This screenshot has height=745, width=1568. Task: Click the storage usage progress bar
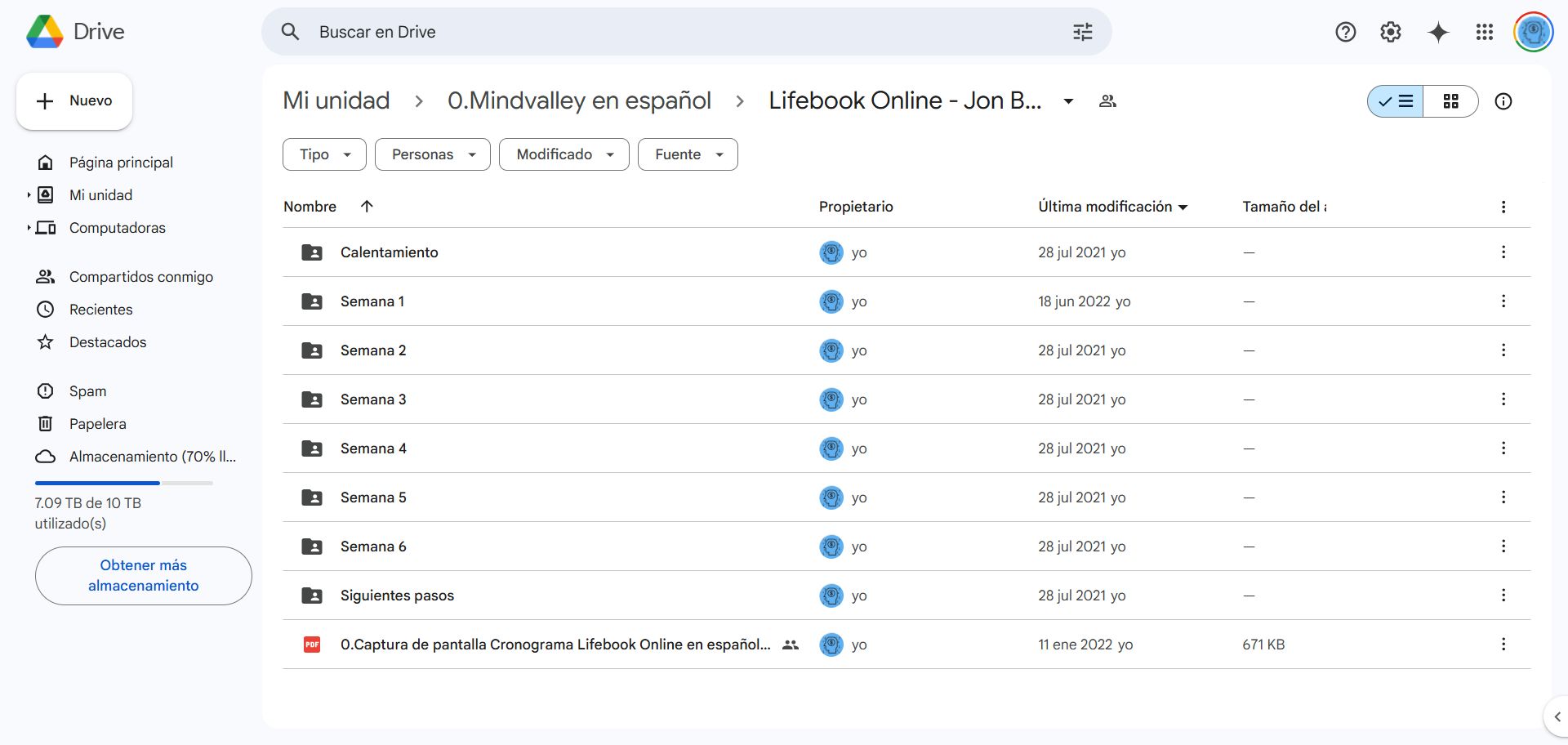coord(123,484)
